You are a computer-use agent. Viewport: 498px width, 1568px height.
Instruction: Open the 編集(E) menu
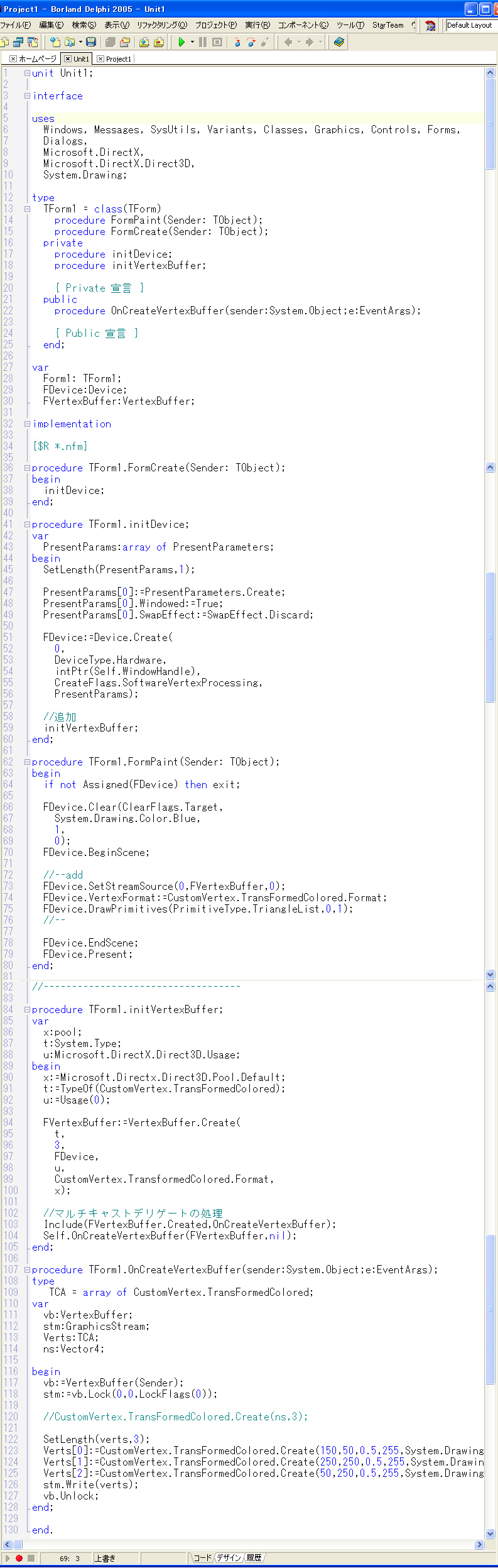coord(51,25)
